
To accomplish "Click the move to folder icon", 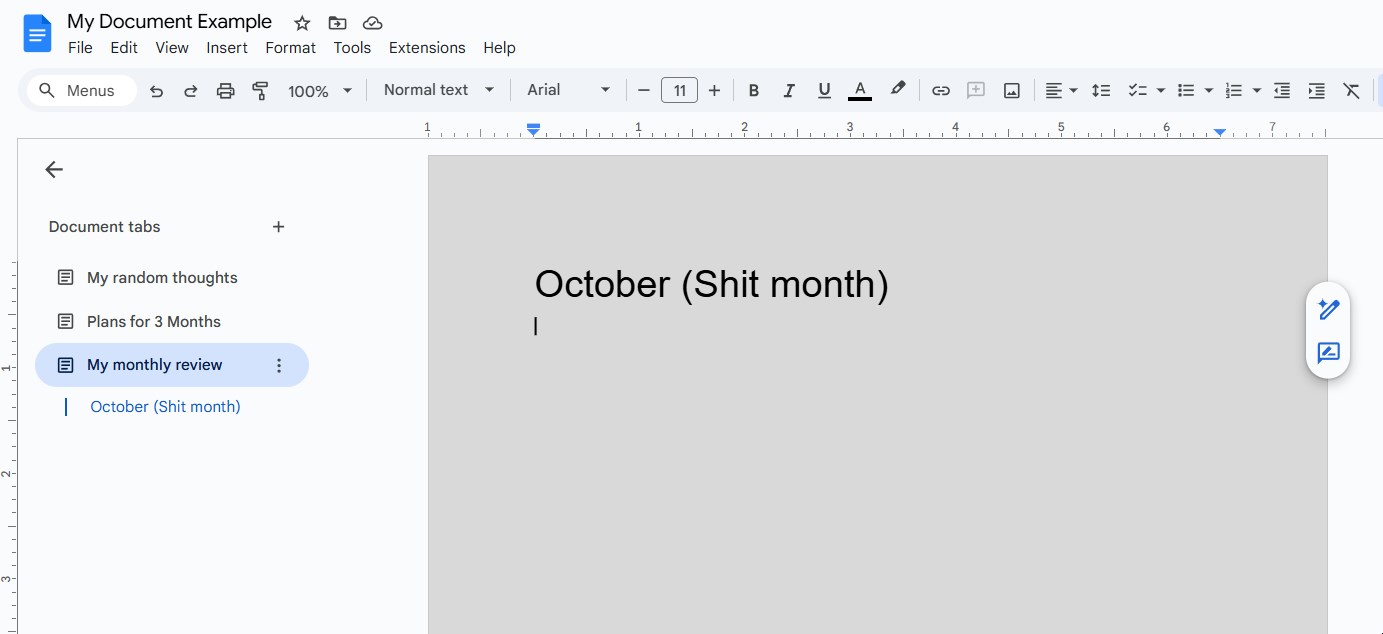I will (x=337, y=22).
